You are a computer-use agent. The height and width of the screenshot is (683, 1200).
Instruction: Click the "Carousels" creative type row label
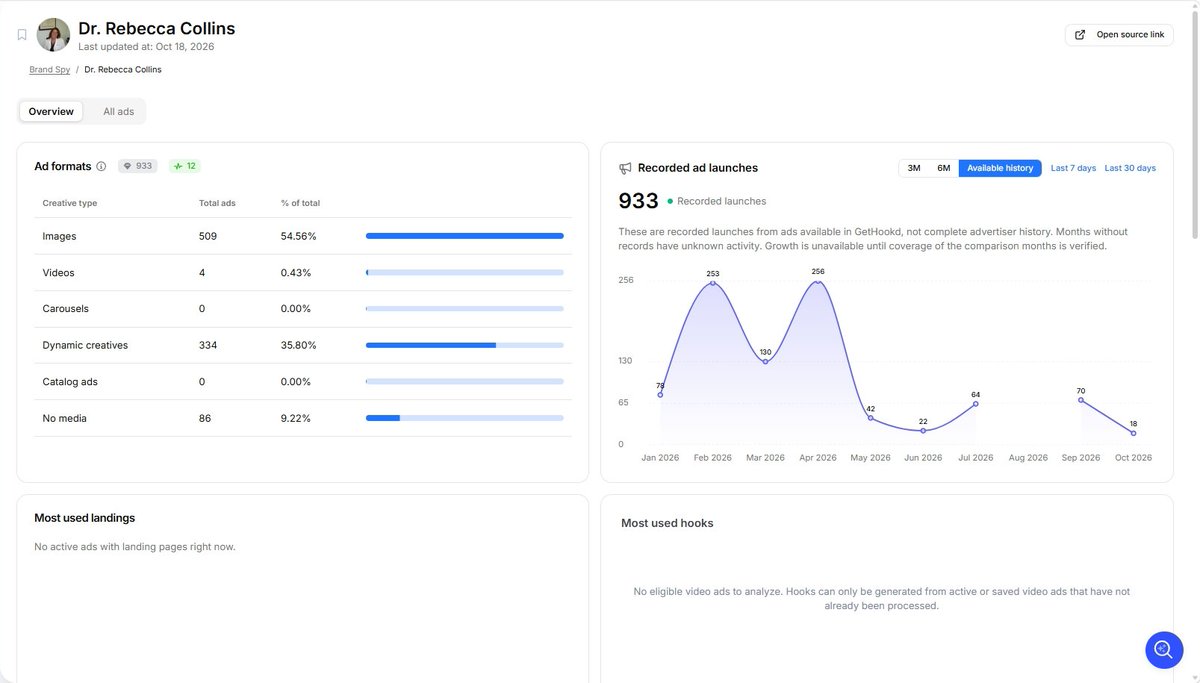pyautogui.click(x=65, y=309)
